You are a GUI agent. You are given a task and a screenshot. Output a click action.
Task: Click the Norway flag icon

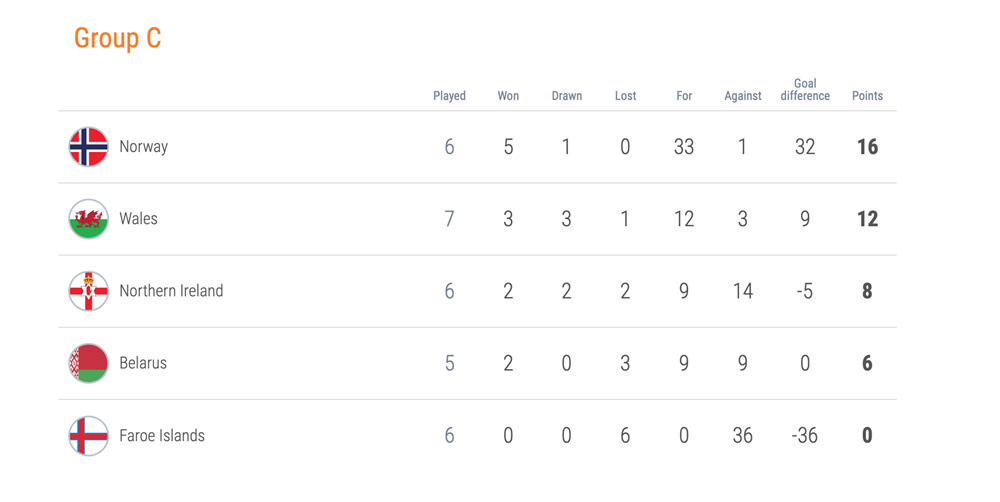(x=89, y=147)
